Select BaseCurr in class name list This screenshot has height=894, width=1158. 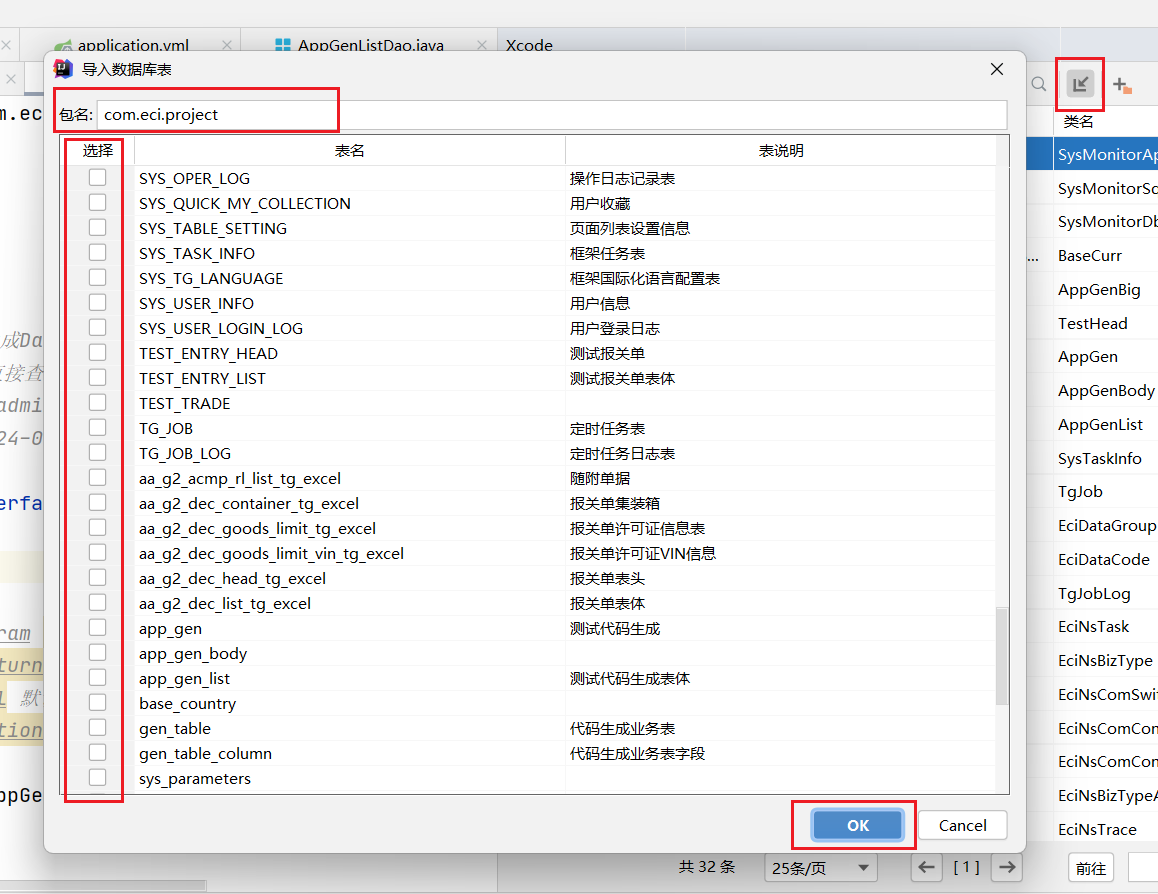point(1089,255)
